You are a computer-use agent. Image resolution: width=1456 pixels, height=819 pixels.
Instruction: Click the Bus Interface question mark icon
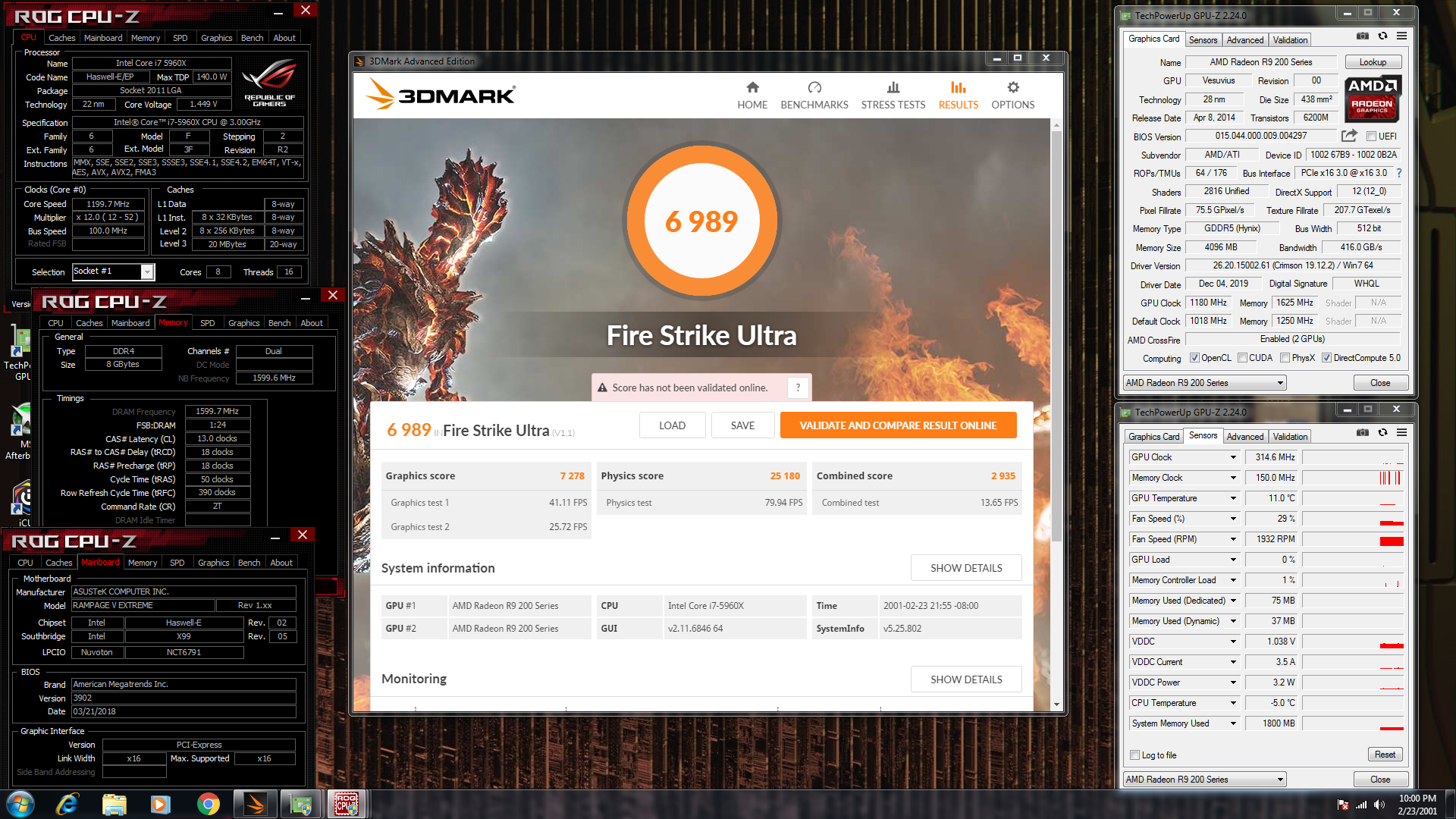pos(1399,173)
